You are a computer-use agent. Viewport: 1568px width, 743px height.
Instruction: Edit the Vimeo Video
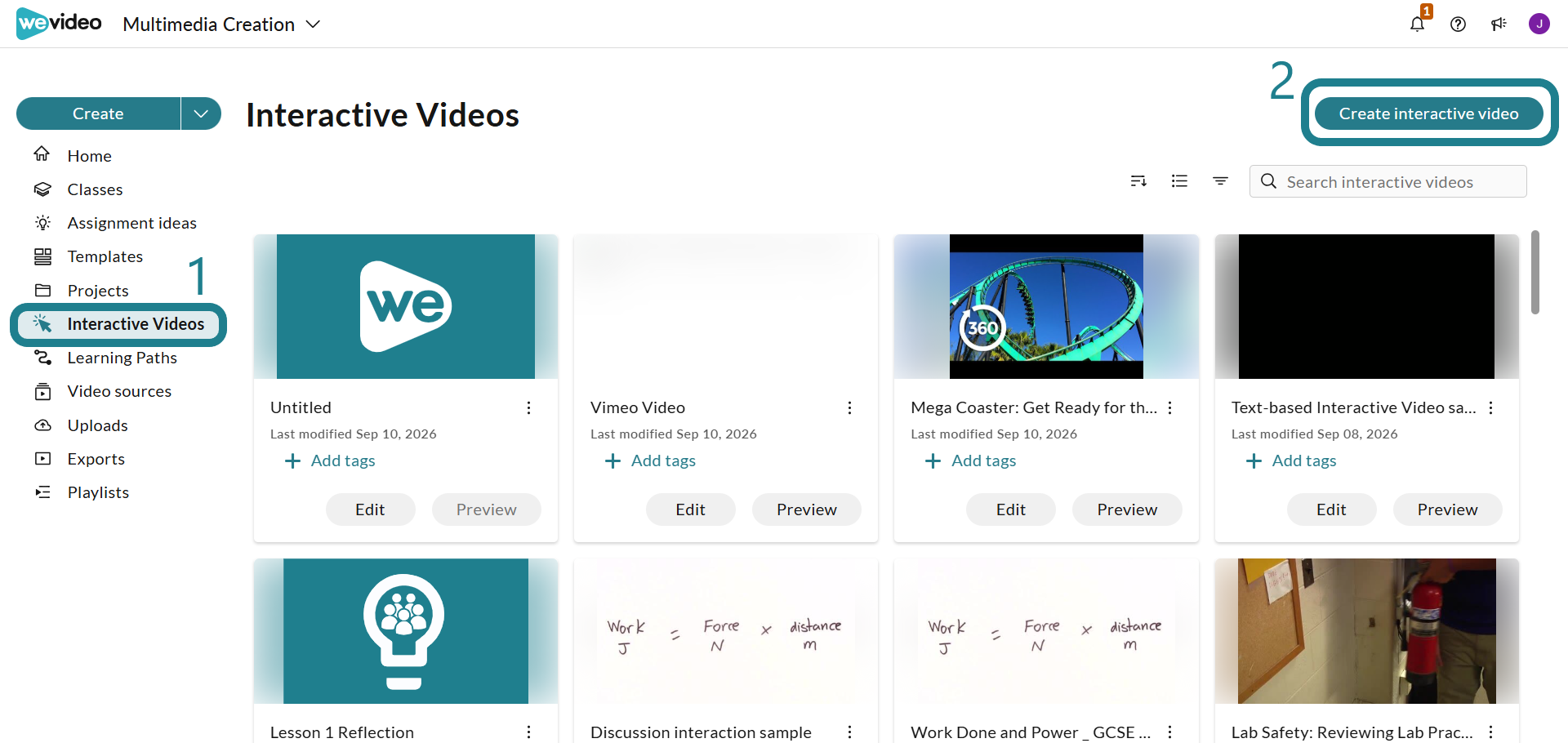[x=690, y=509]
